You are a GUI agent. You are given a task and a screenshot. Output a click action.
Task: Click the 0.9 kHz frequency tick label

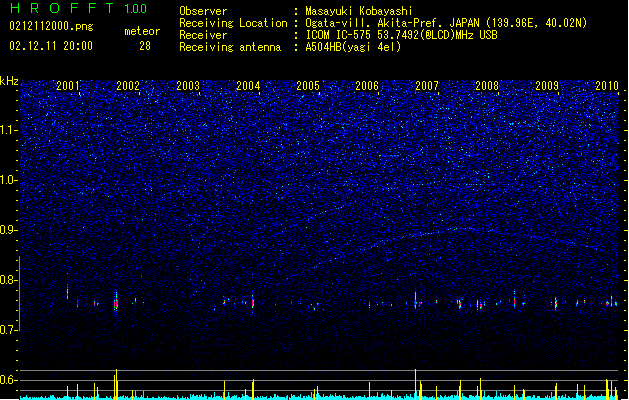[9, 230]
